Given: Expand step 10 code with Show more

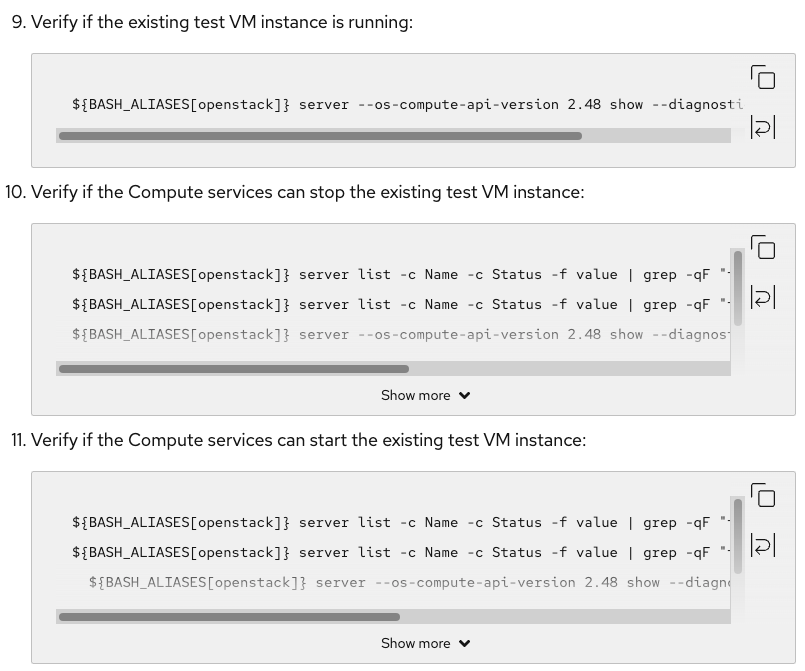Looking at the screenshot, I should pos(425,395).
